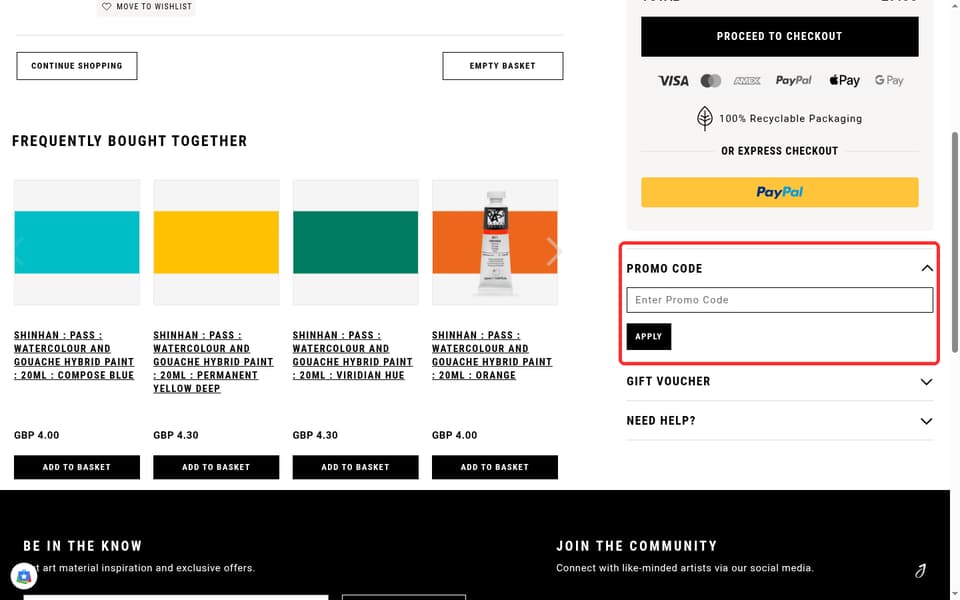Click the Apple Pay icon
960x600 pixels.
coord(844,81)
